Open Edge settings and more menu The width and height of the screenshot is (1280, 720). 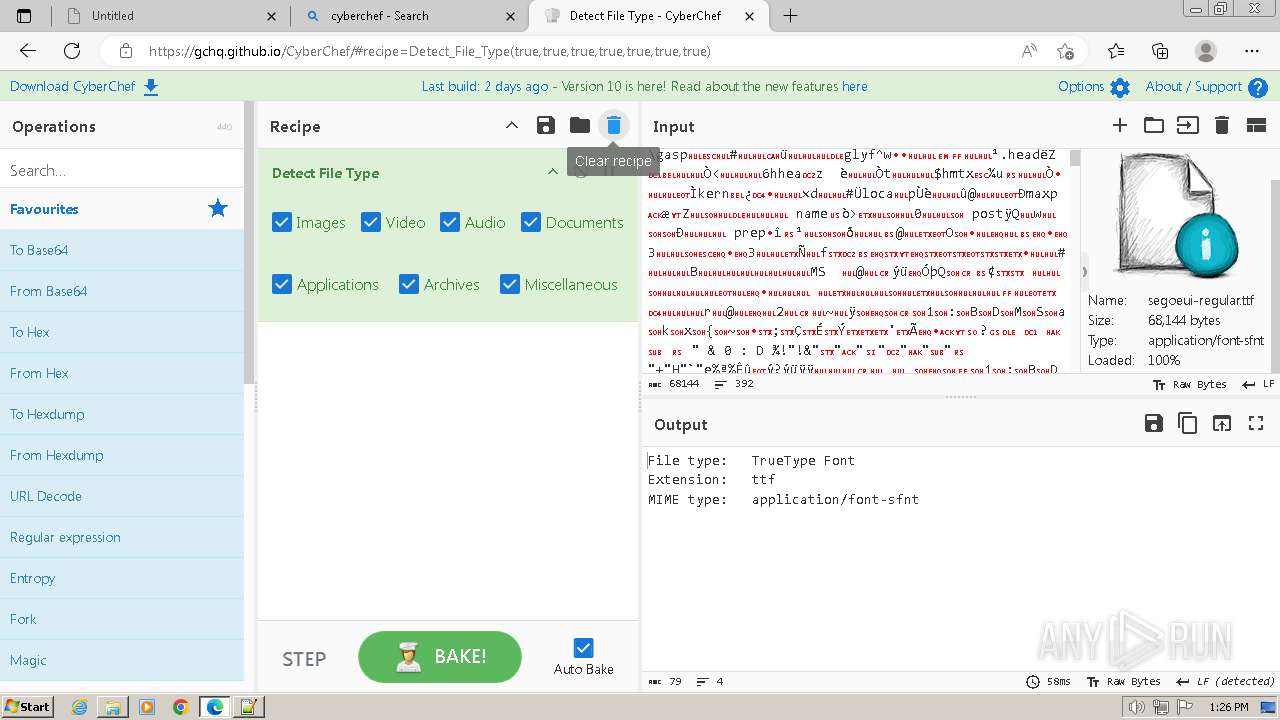pyautogui.click(x=1252, y=51)
